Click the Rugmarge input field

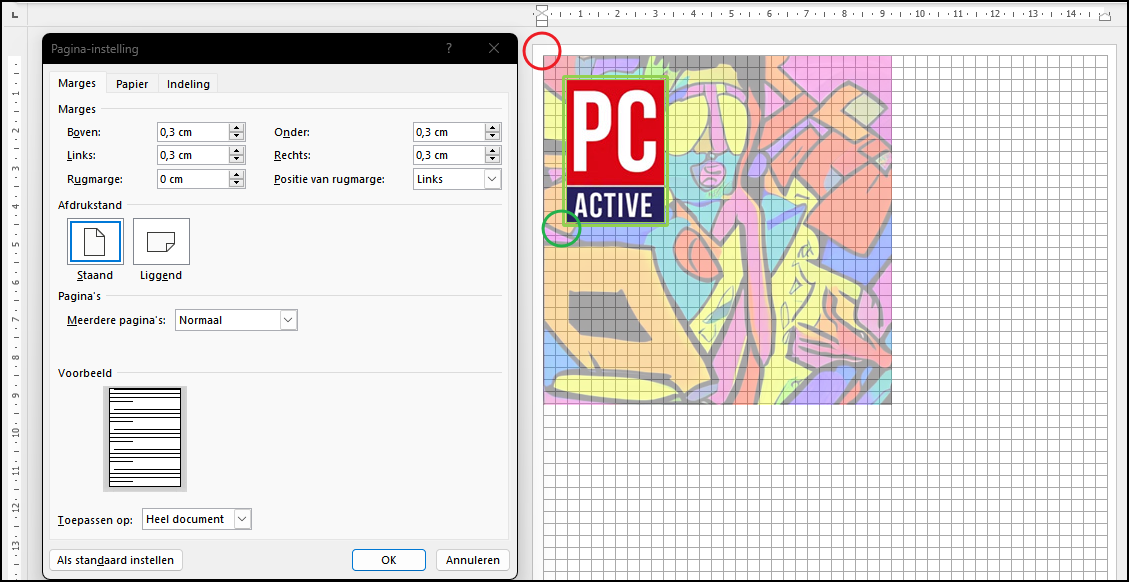click(x=193, y=179)
